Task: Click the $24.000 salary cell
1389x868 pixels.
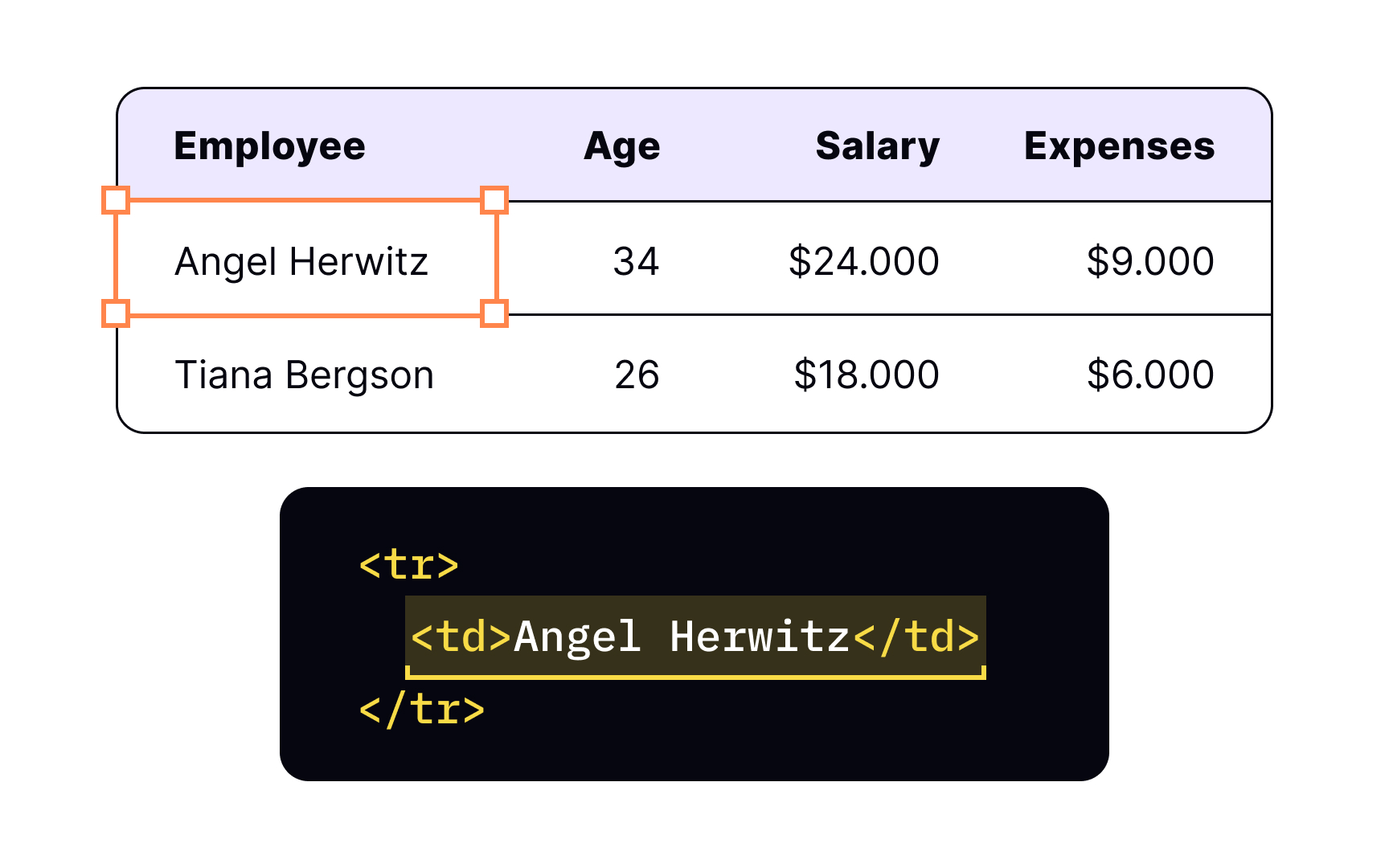Action: (863, 261)
